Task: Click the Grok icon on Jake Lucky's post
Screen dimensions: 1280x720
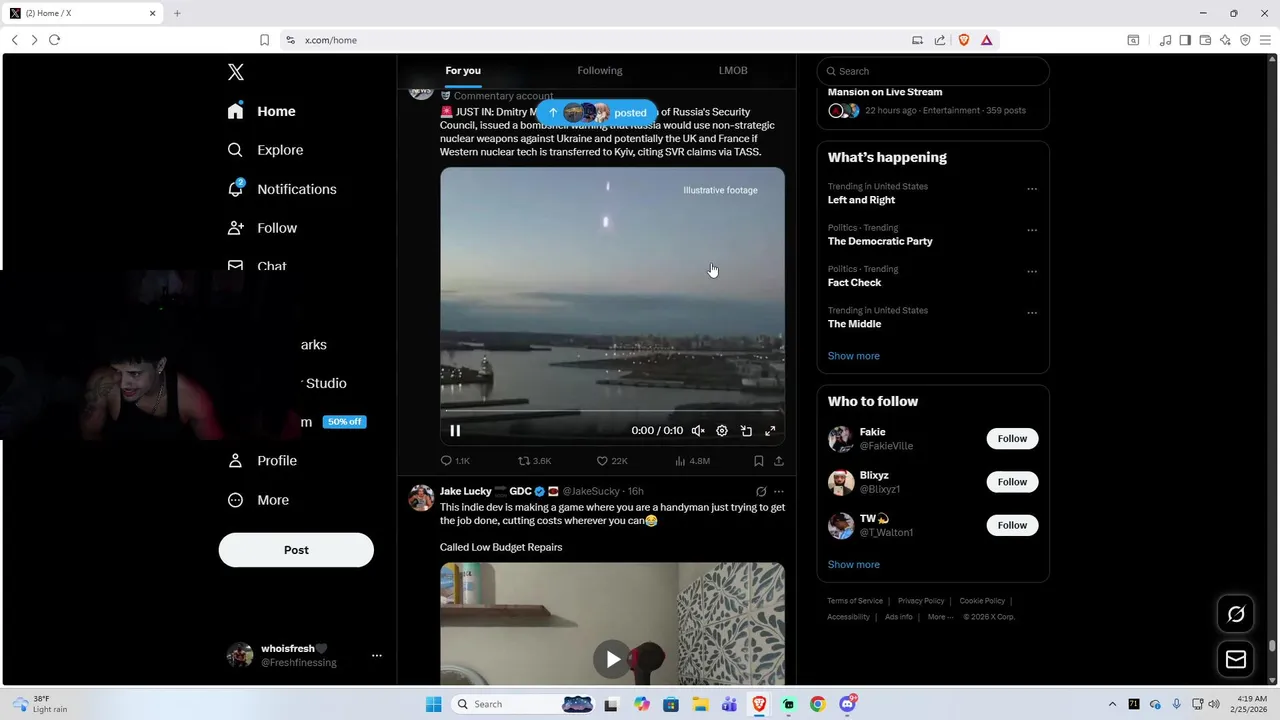Action: 761,492
